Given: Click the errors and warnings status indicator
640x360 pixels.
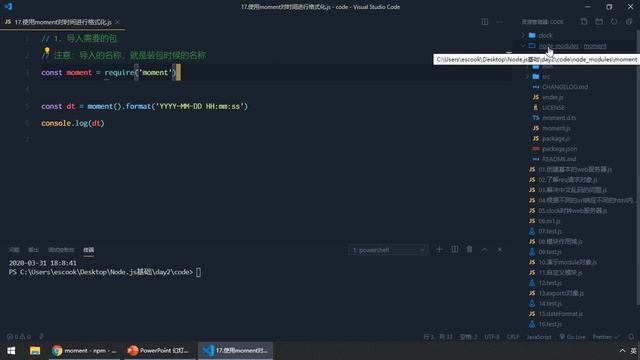Looking at the screenshot, I should (19, 337).
